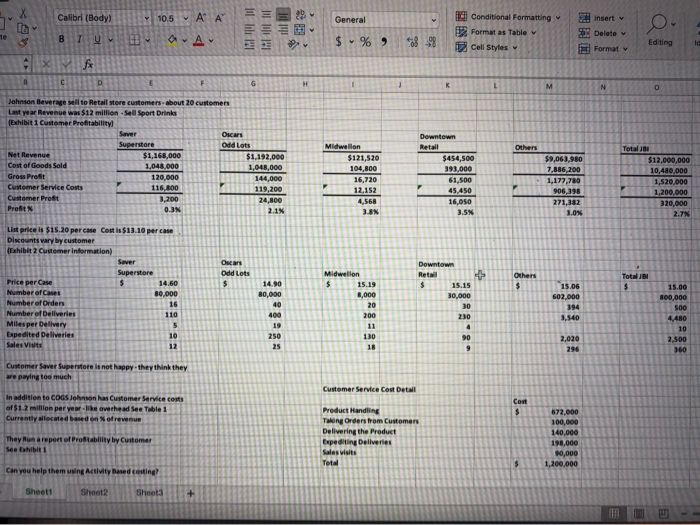This screenshot has width=700, height=525.
Task: Increase font size with A-up icon
Action: (201, 17)
